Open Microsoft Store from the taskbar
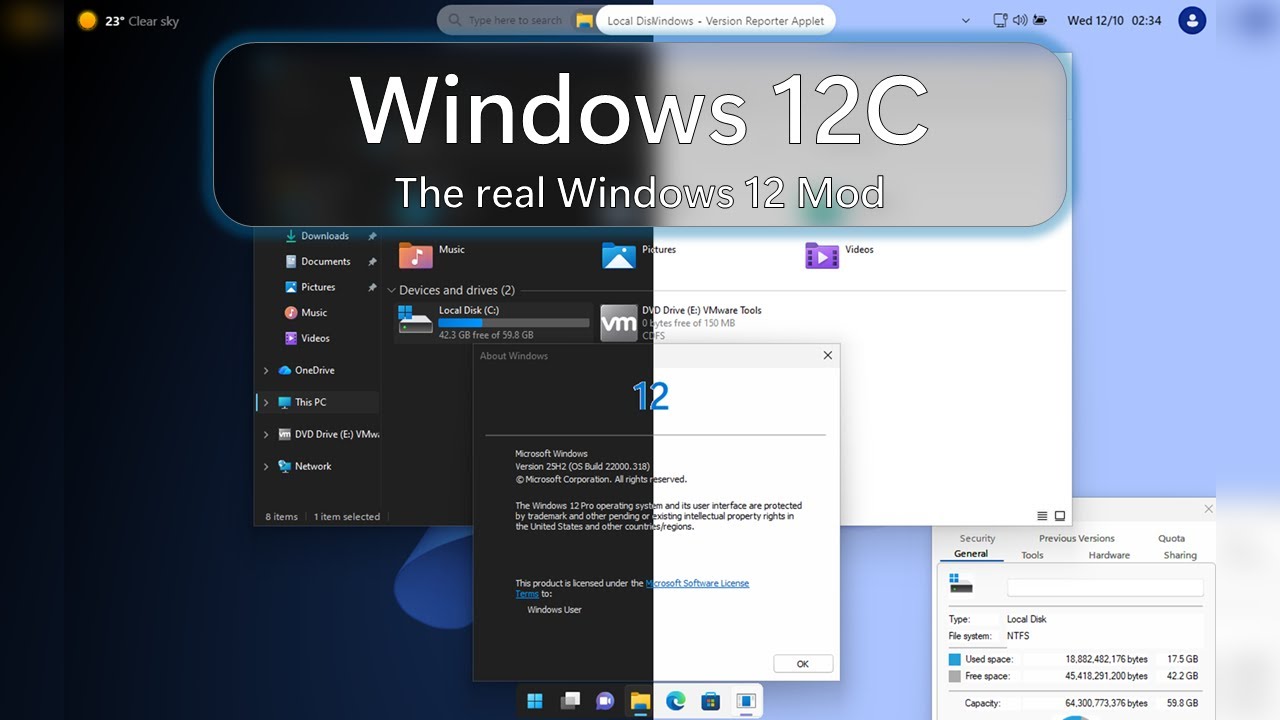The image size is (1280, 720). click(x=710, y=701)
